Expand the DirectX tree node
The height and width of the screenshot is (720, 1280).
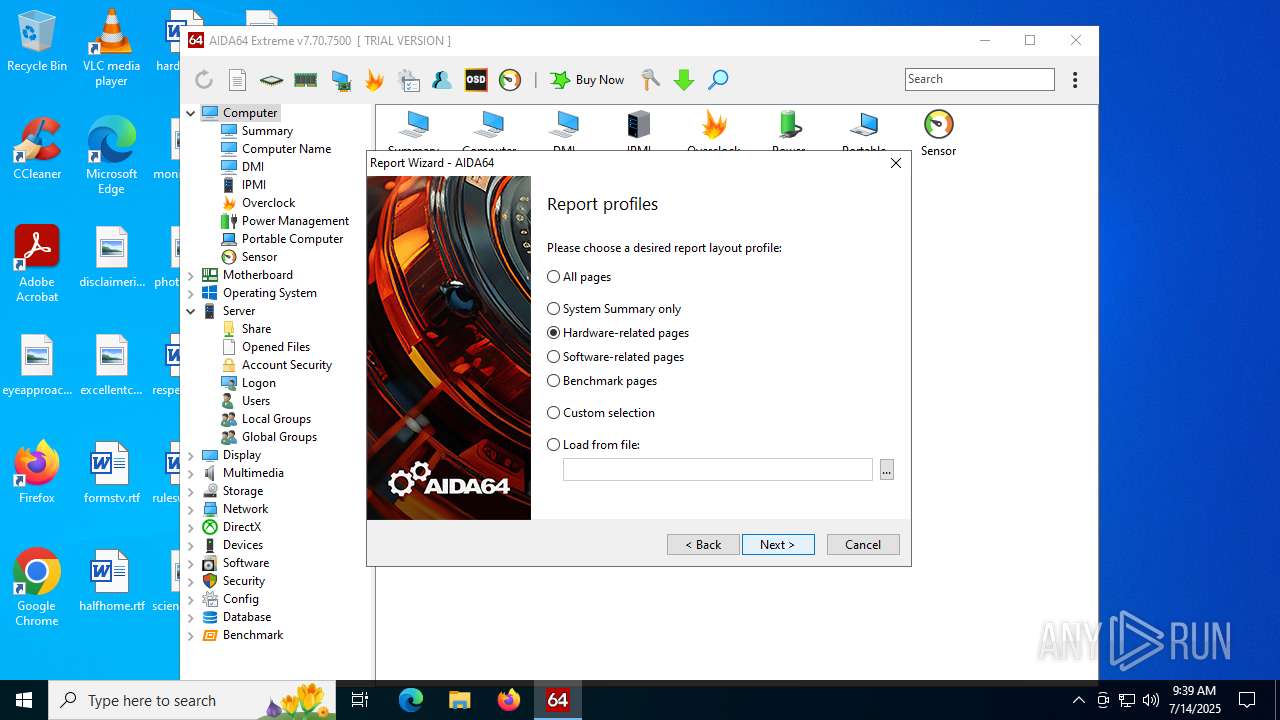pos(191,527)
